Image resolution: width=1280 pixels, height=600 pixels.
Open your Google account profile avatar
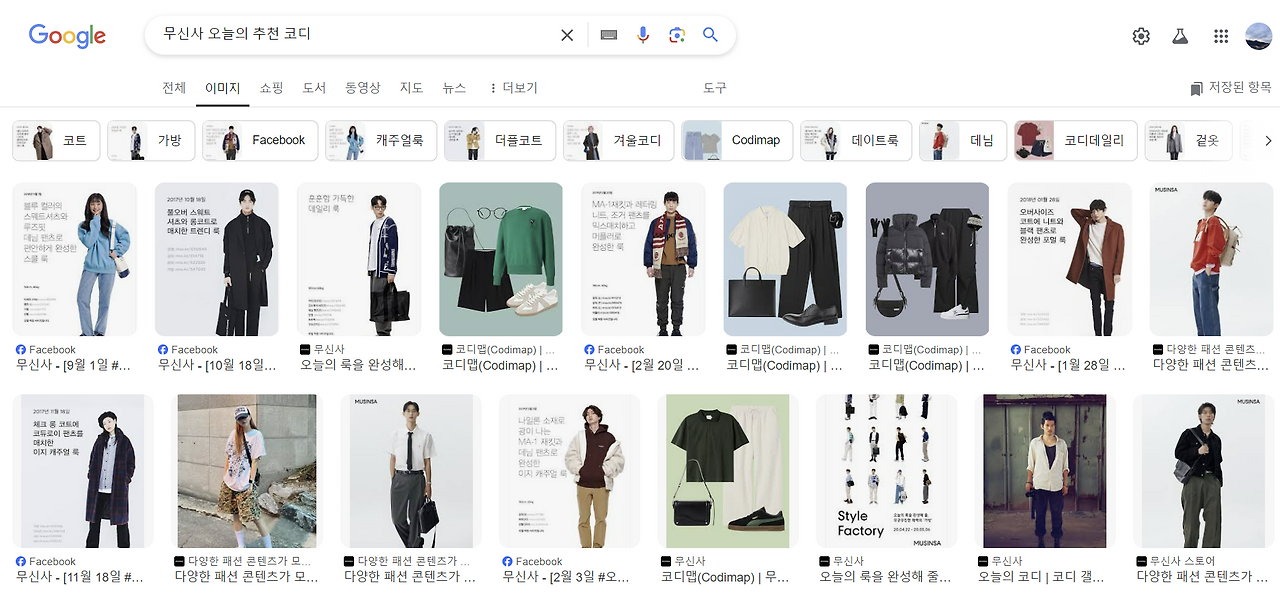click(x=1257, y=34)
